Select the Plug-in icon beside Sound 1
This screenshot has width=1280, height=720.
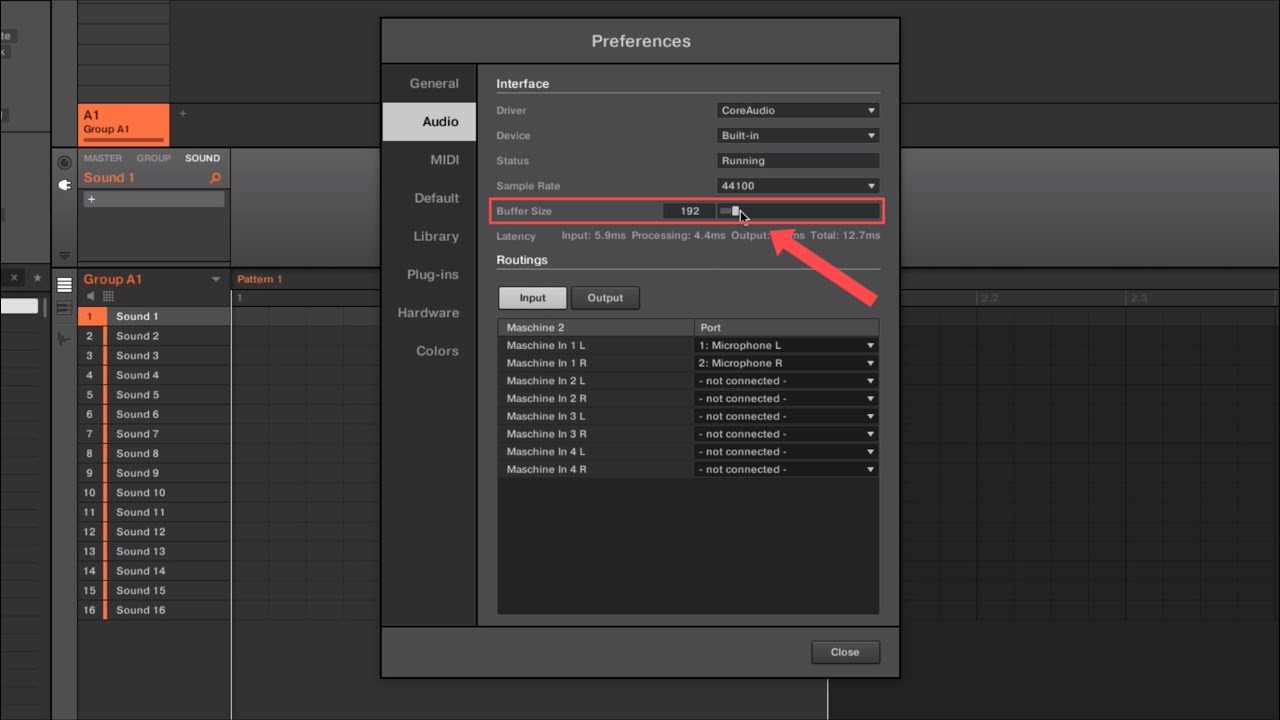[x=64, y=185]
